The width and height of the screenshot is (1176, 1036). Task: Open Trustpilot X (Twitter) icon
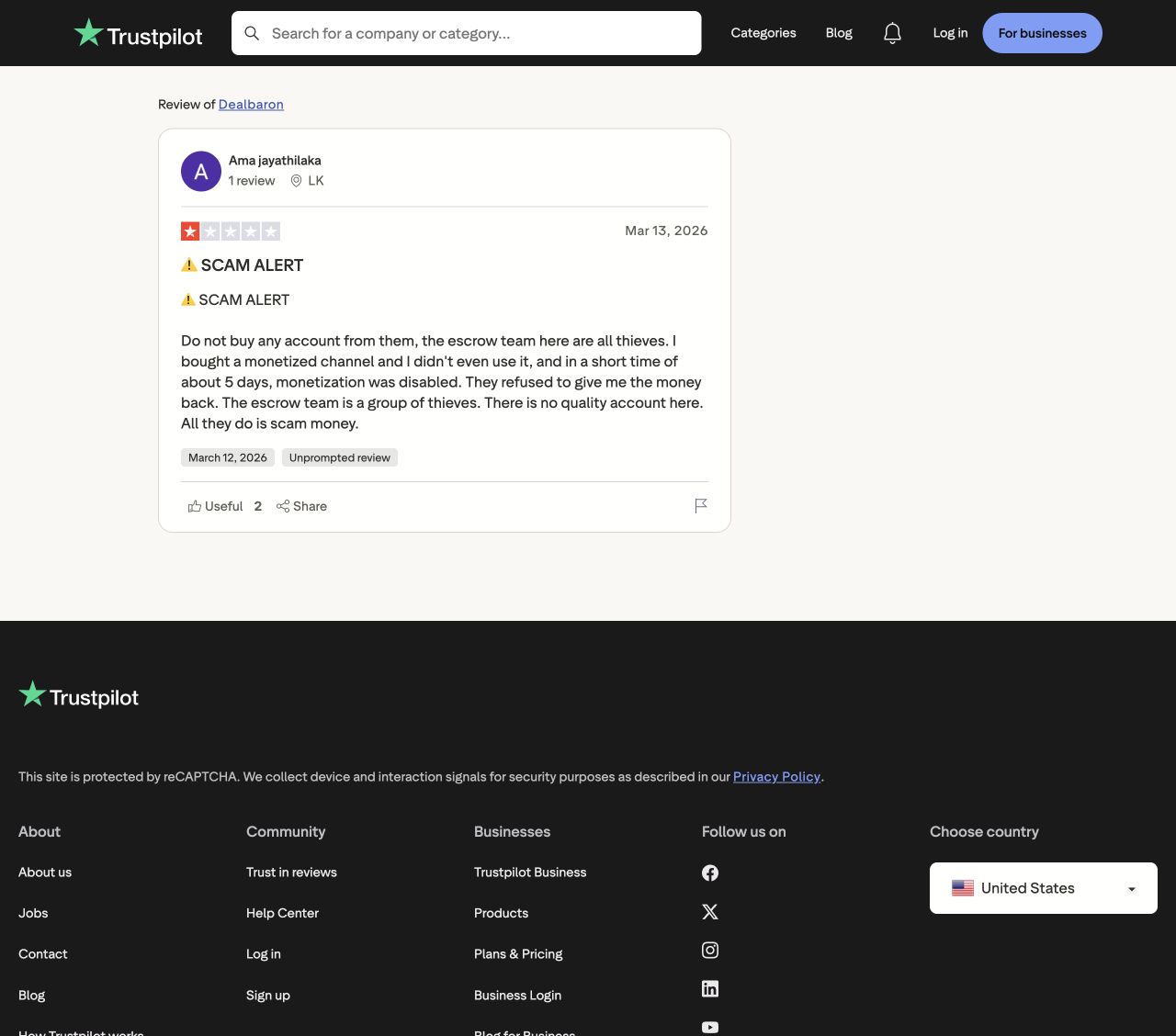pos(710,911)
